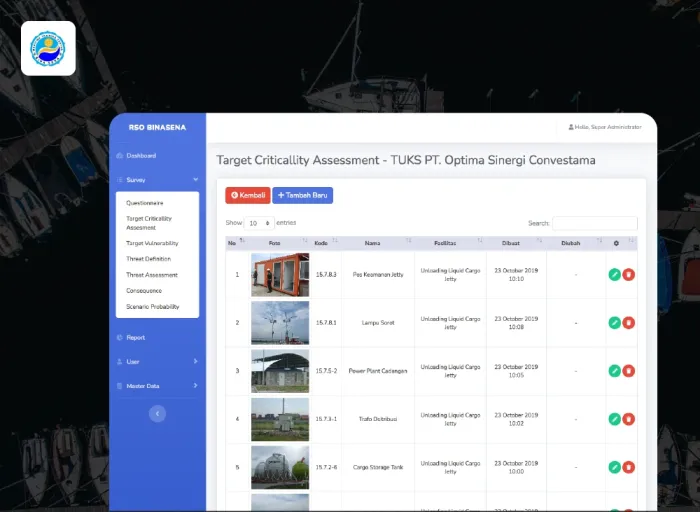The width and height of the screenshot is (700, 512).
Task: Click date 23 October 2019 10:00
Action: (x=516, y=467)
